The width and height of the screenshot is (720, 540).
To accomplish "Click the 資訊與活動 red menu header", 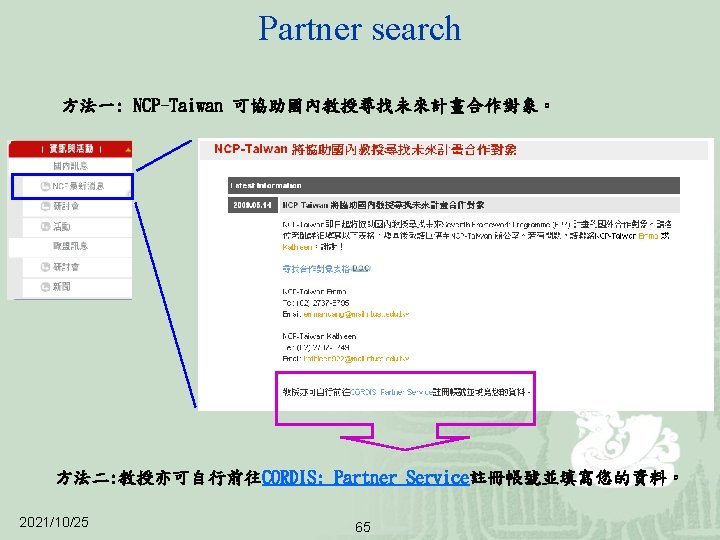I will [70, 149].
